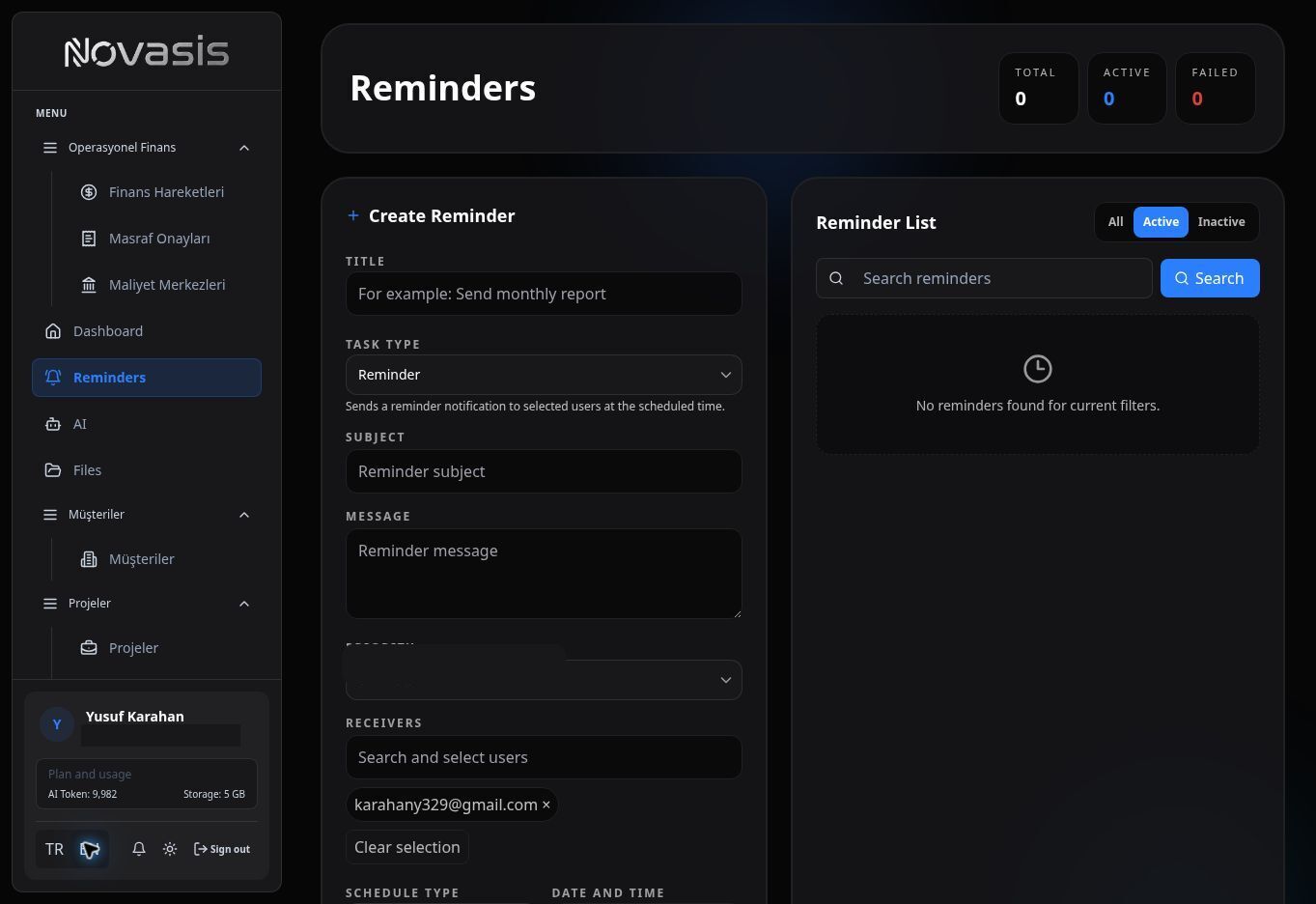Open the Plan and usage card
The width and height of the screenshot is (1316, 904).
147,783
